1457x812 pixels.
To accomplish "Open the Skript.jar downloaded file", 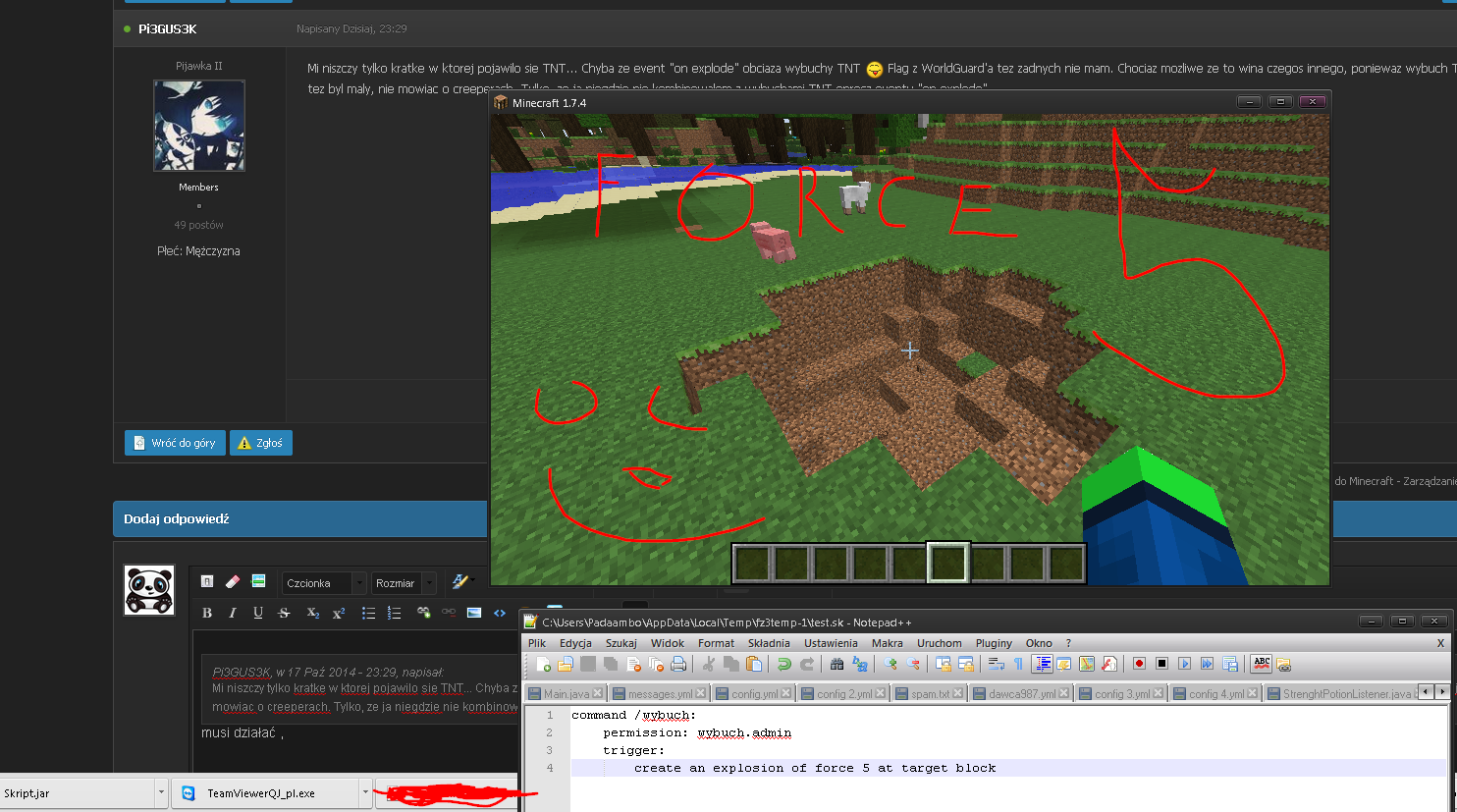I will 79,792.
